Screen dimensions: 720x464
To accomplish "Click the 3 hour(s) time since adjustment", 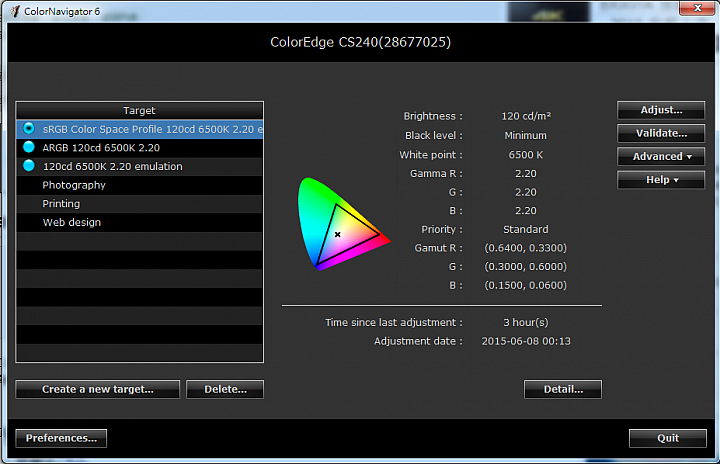I will [526, 323].
